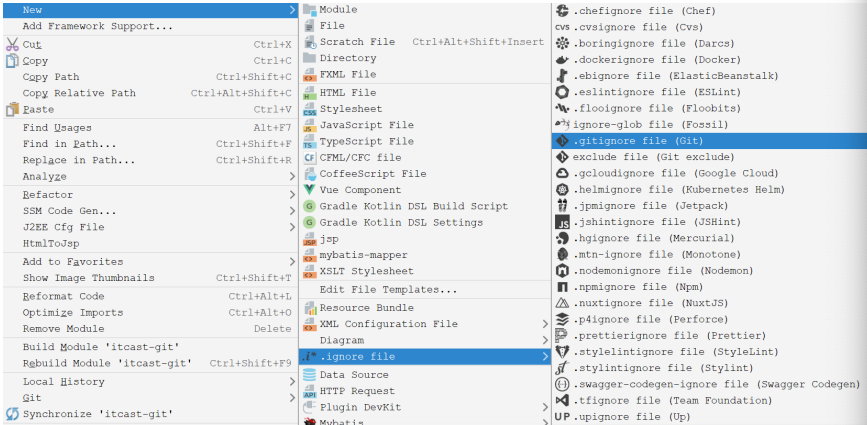Select mybatis-mapper template
The height and width of the screenshot is (425, 867).
(425, 255)
